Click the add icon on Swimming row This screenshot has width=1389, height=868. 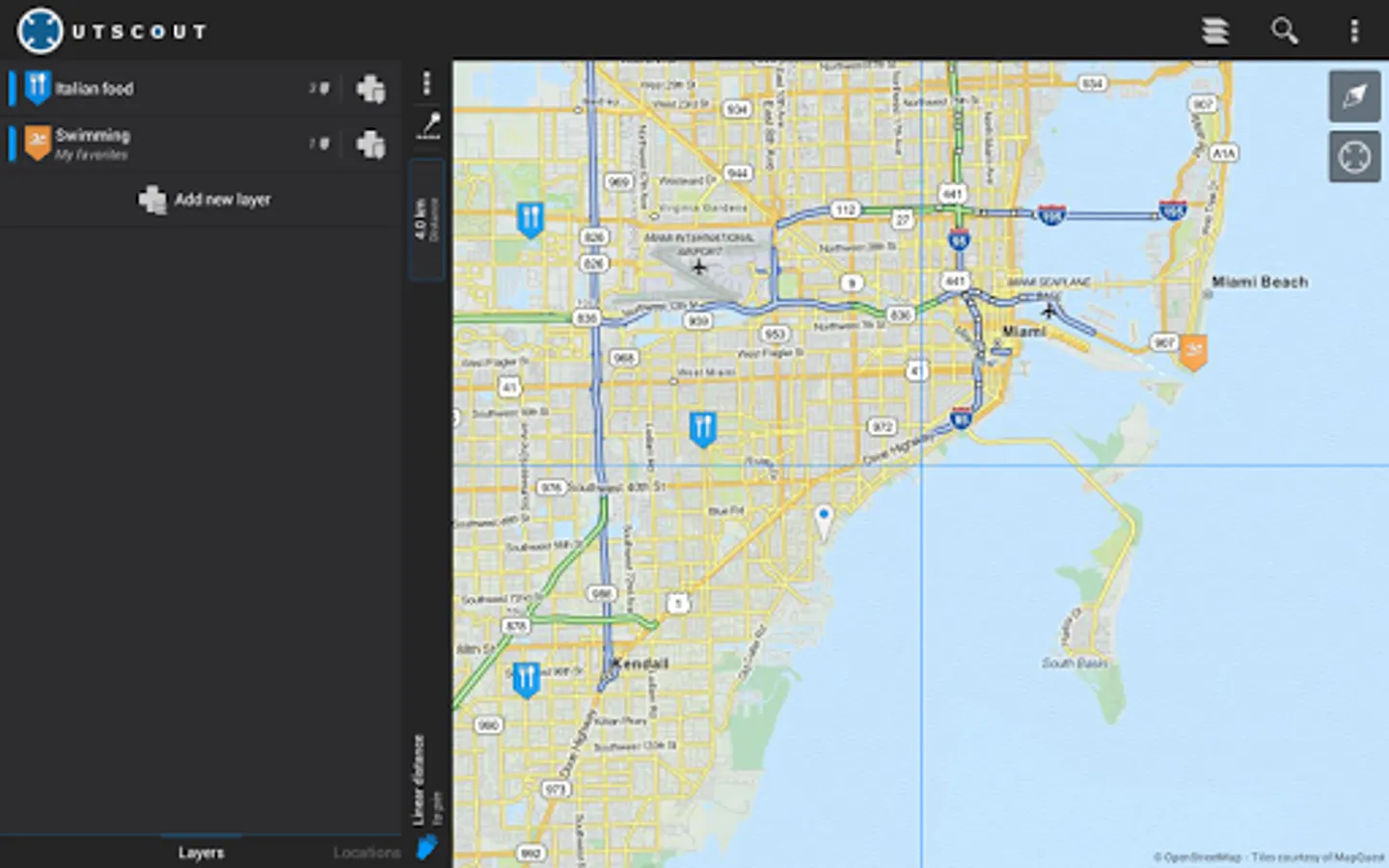[370, 145]
